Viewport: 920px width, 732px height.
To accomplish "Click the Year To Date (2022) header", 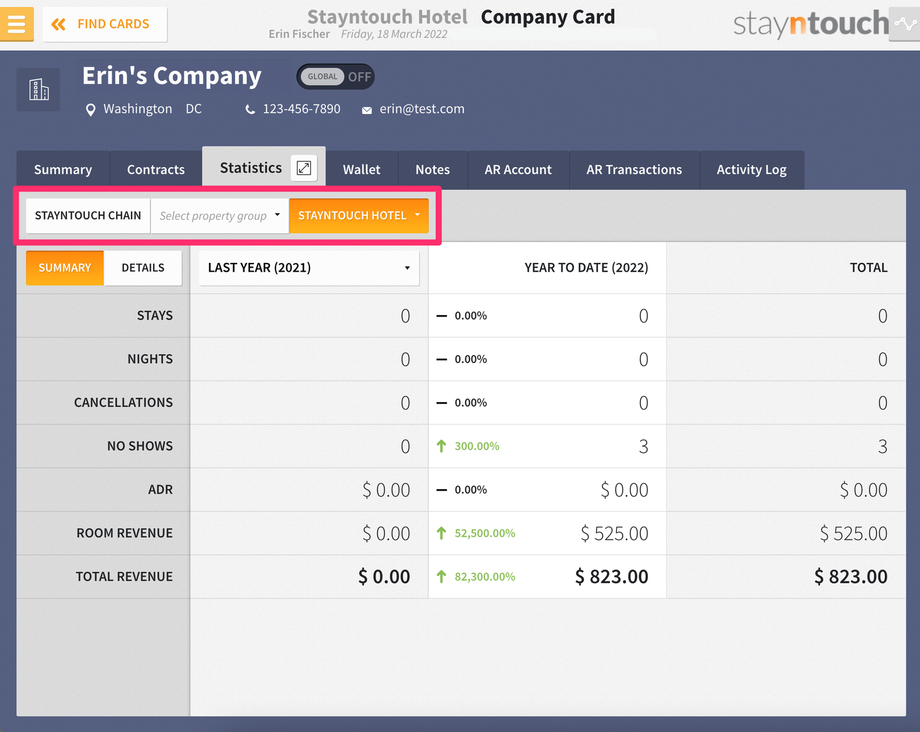I will (x=586, y=268).
